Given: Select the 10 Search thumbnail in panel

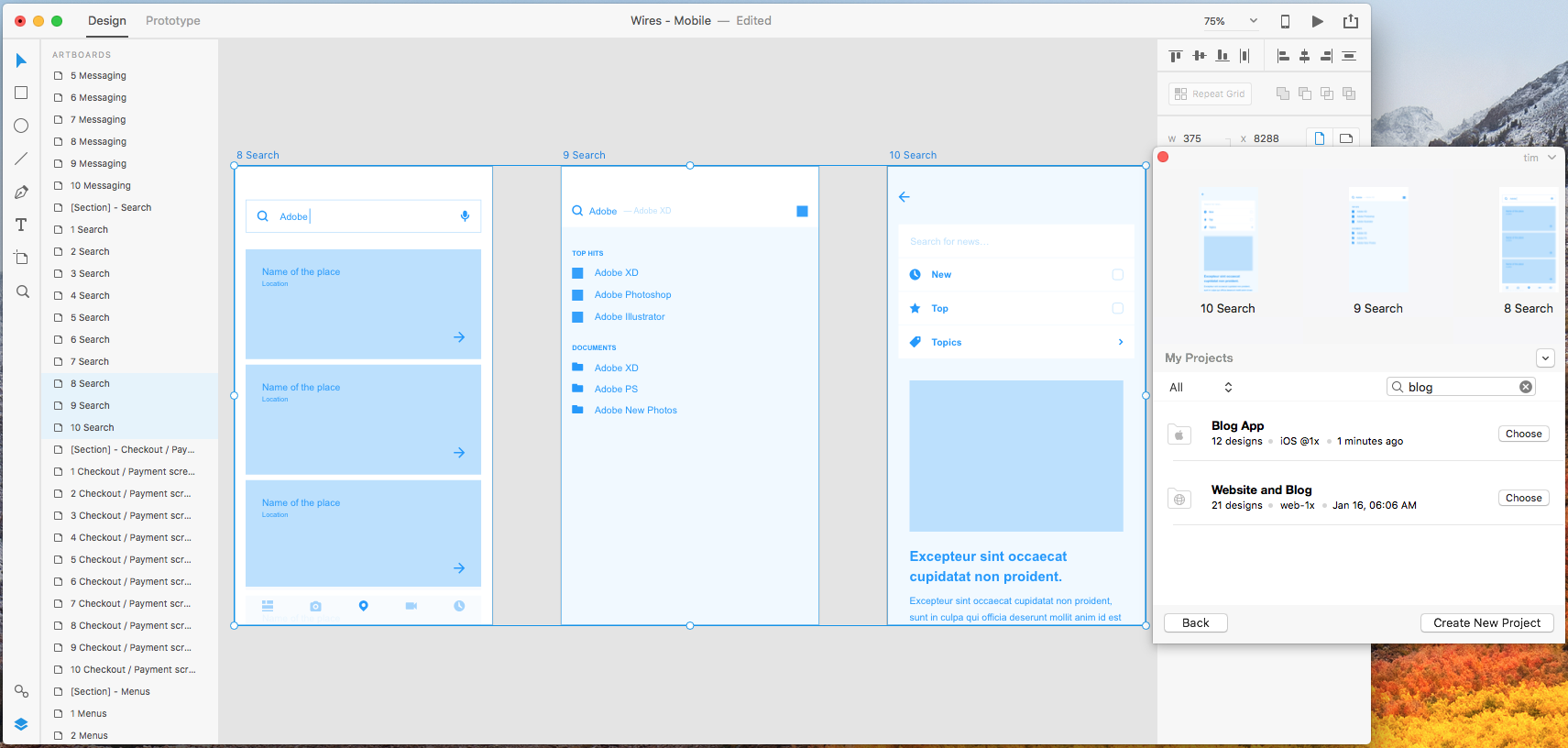Looking at the screenshot, I should pyautogui.click(x=1228, y=242).
